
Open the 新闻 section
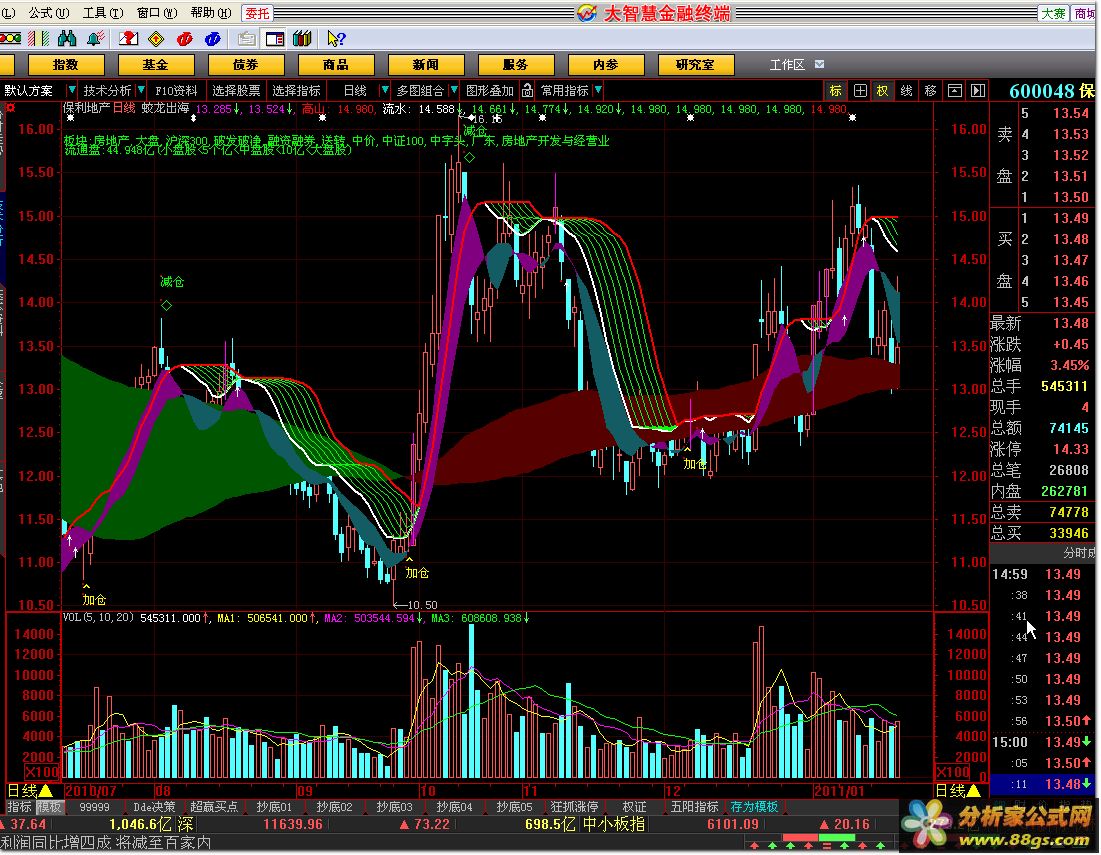[426, 65]
